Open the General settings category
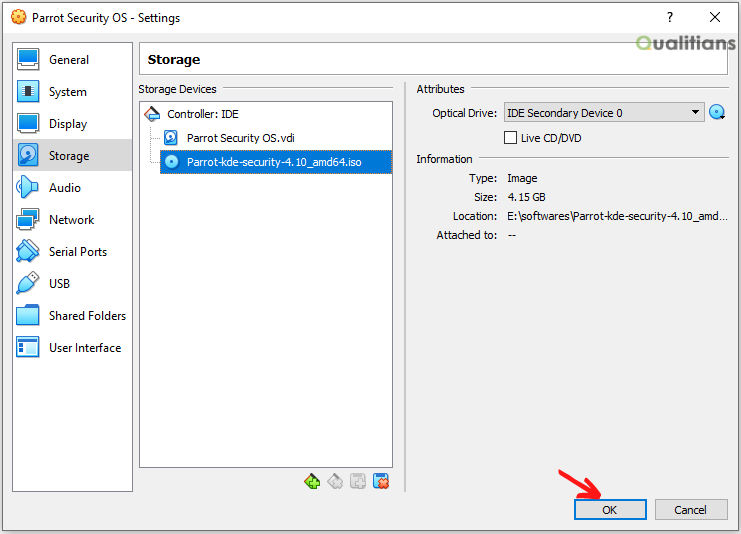This screenshot has width=741, height=534. (x=72, y=60)
